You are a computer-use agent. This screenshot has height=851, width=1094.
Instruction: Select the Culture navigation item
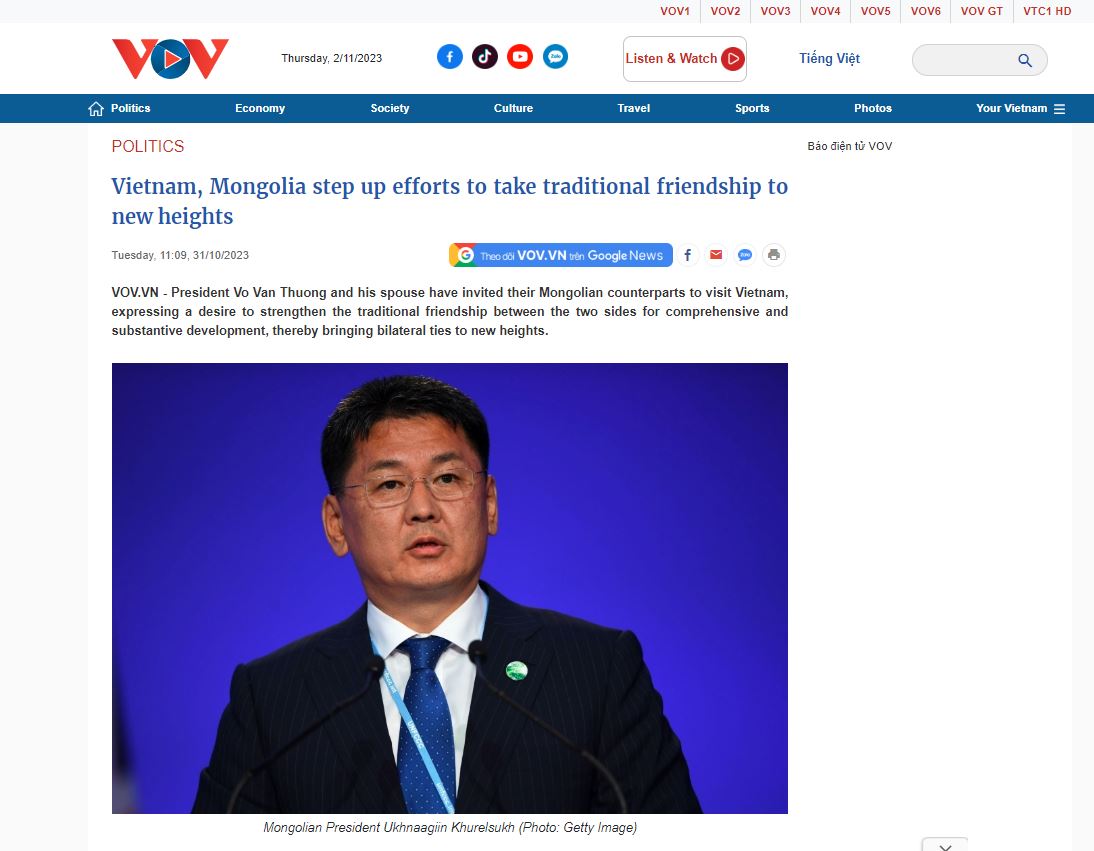(x=513, y=108)
